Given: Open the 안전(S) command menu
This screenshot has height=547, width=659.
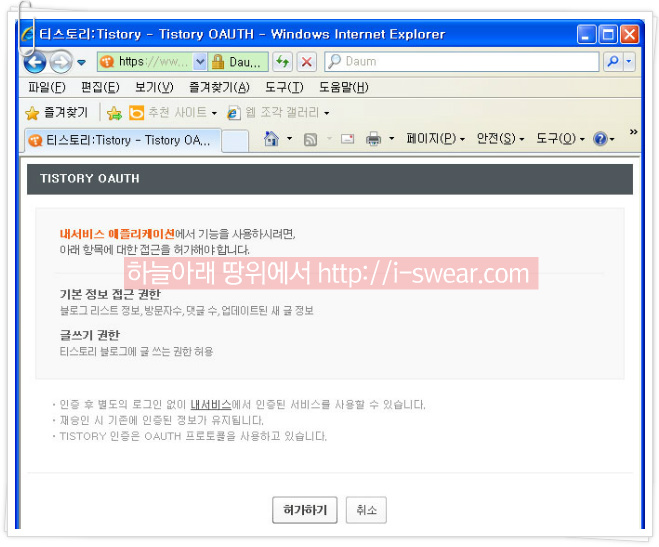Looking at the screenshot, I should (x=500, y=138).
